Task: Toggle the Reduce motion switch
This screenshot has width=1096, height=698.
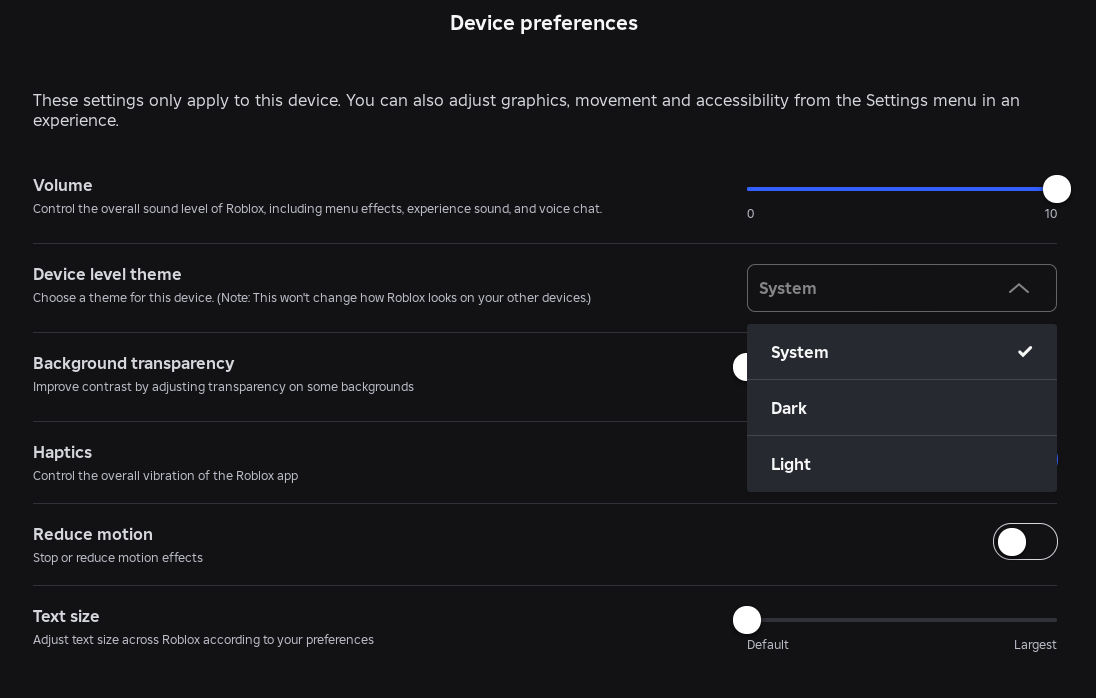Action: click(1024, 542)
